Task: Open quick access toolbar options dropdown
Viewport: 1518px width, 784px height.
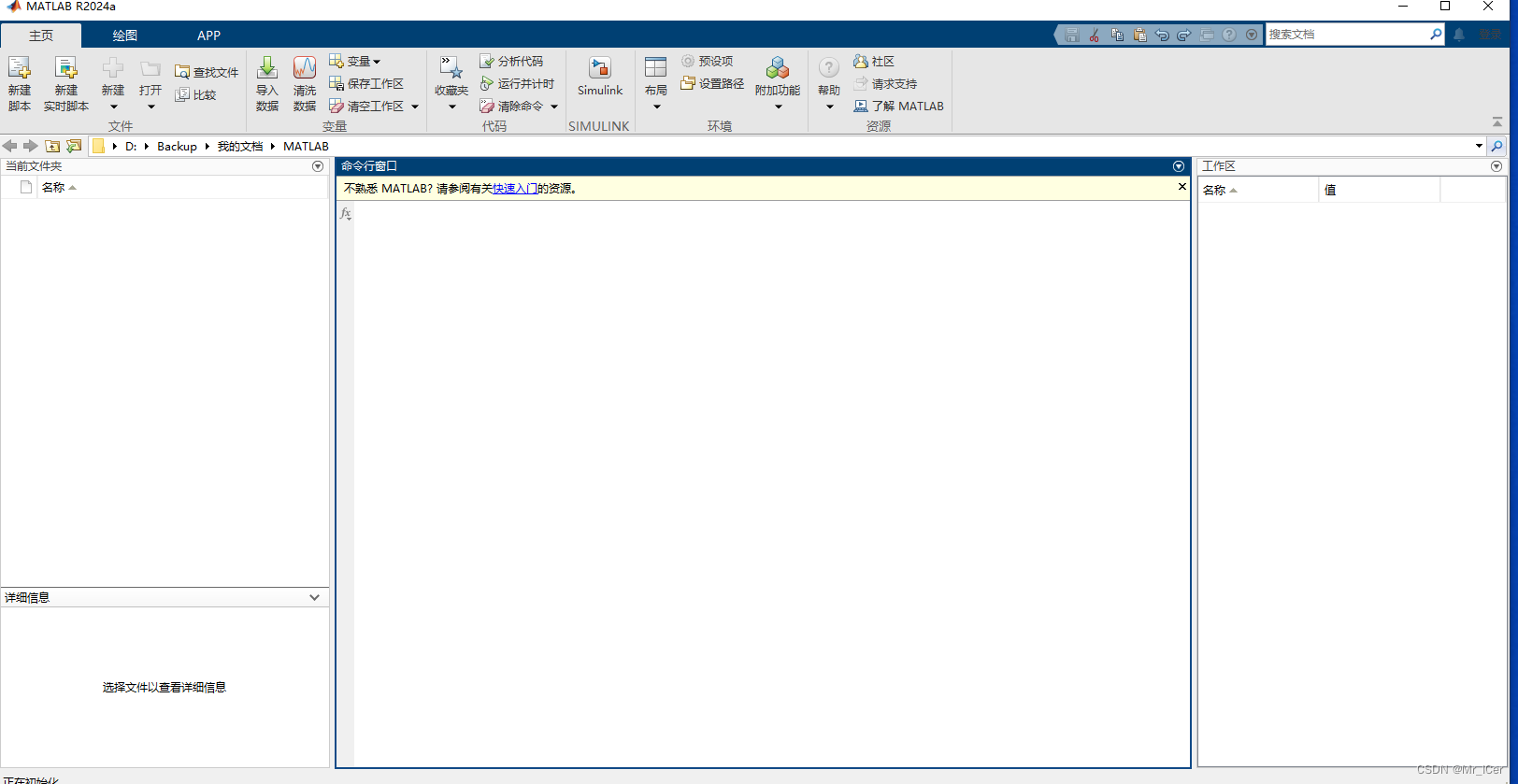Action: click(1252, 35)
